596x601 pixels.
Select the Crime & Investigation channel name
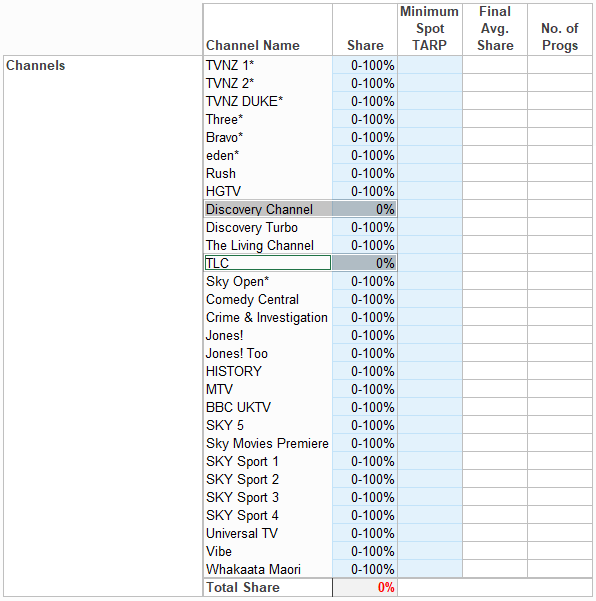tap(268, 317)
